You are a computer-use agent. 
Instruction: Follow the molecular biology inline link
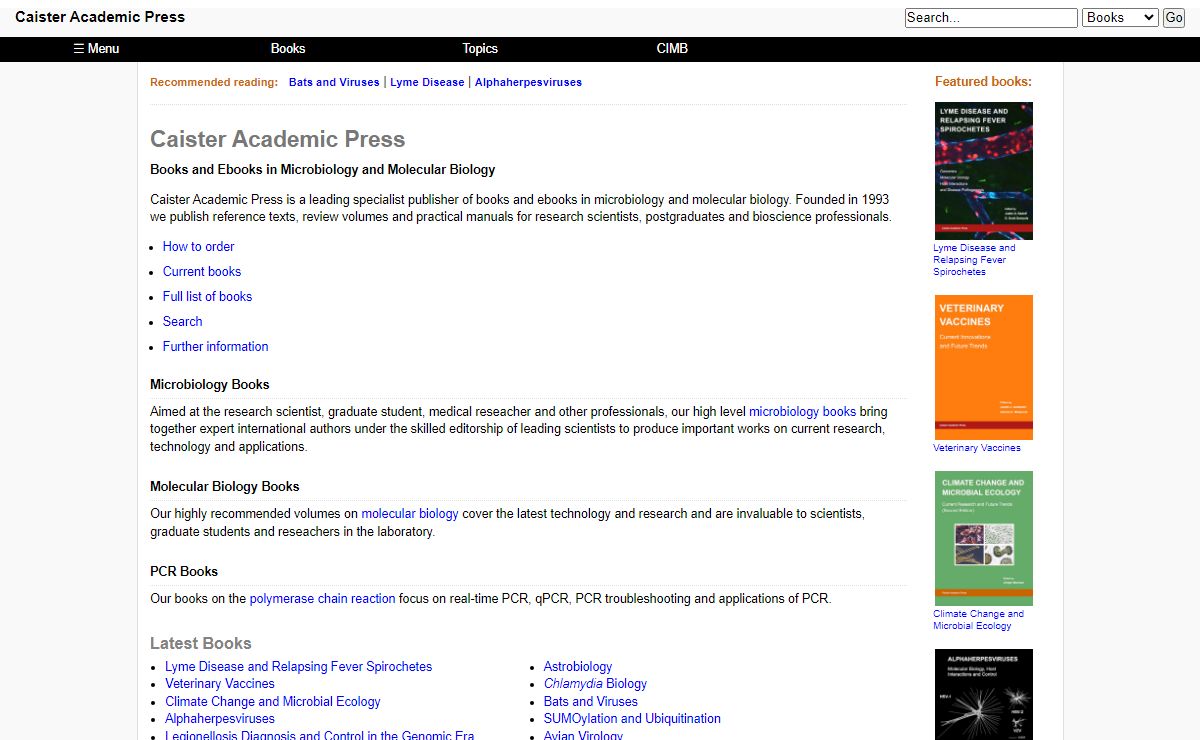[410, 513]
